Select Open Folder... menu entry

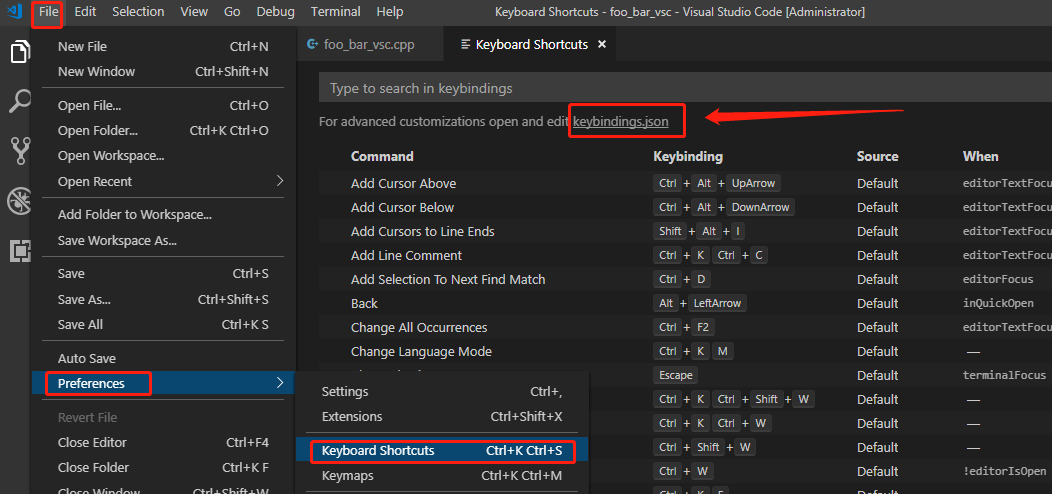click(x=163, y=130)
